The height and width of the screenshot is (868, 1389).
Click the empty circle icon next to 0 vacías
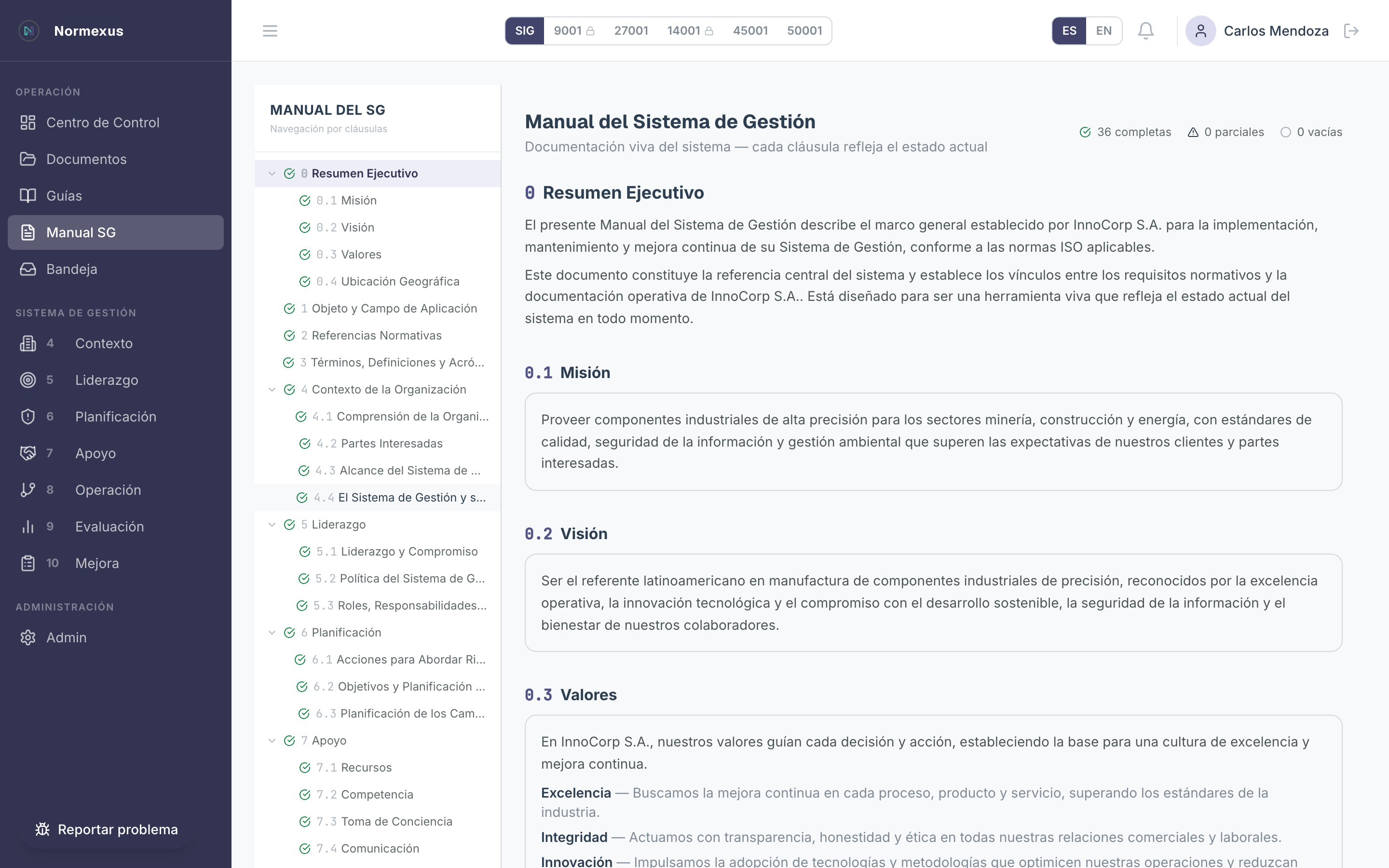point(1286,132)
